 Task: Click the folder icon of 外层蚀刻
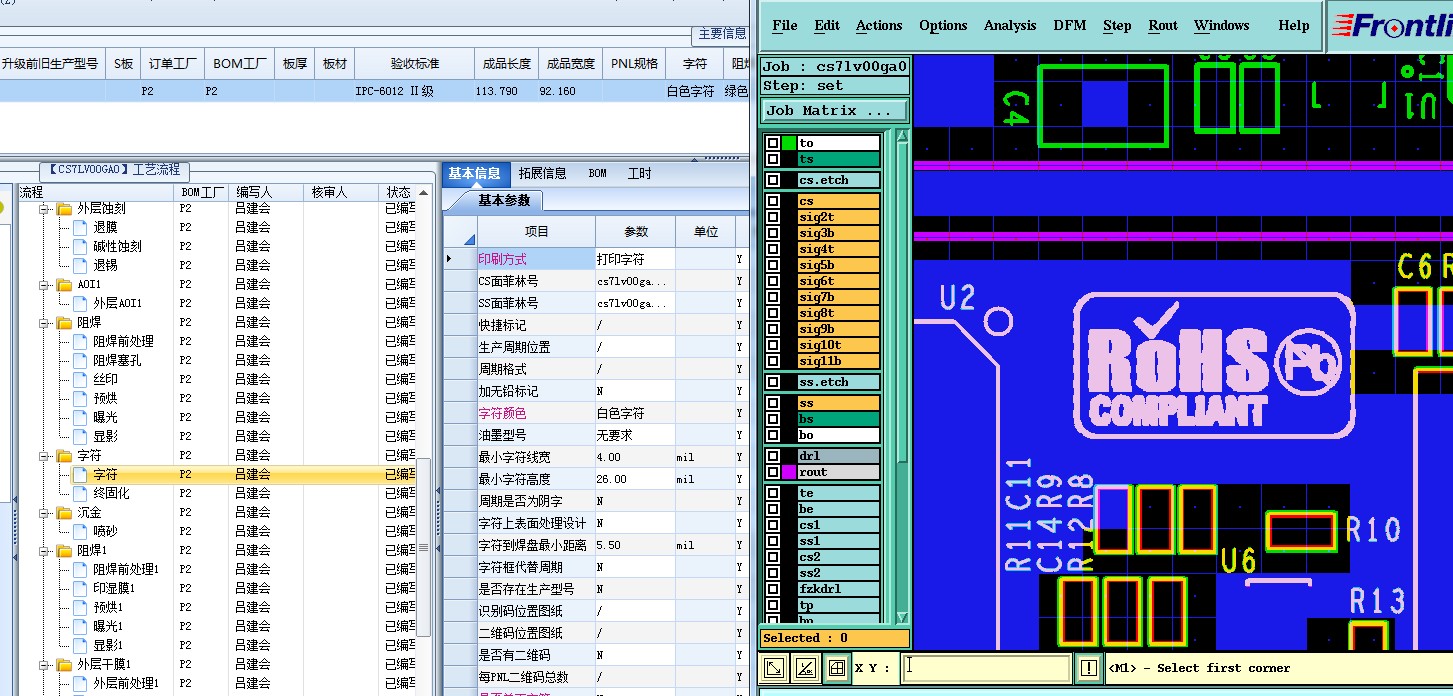65,209
